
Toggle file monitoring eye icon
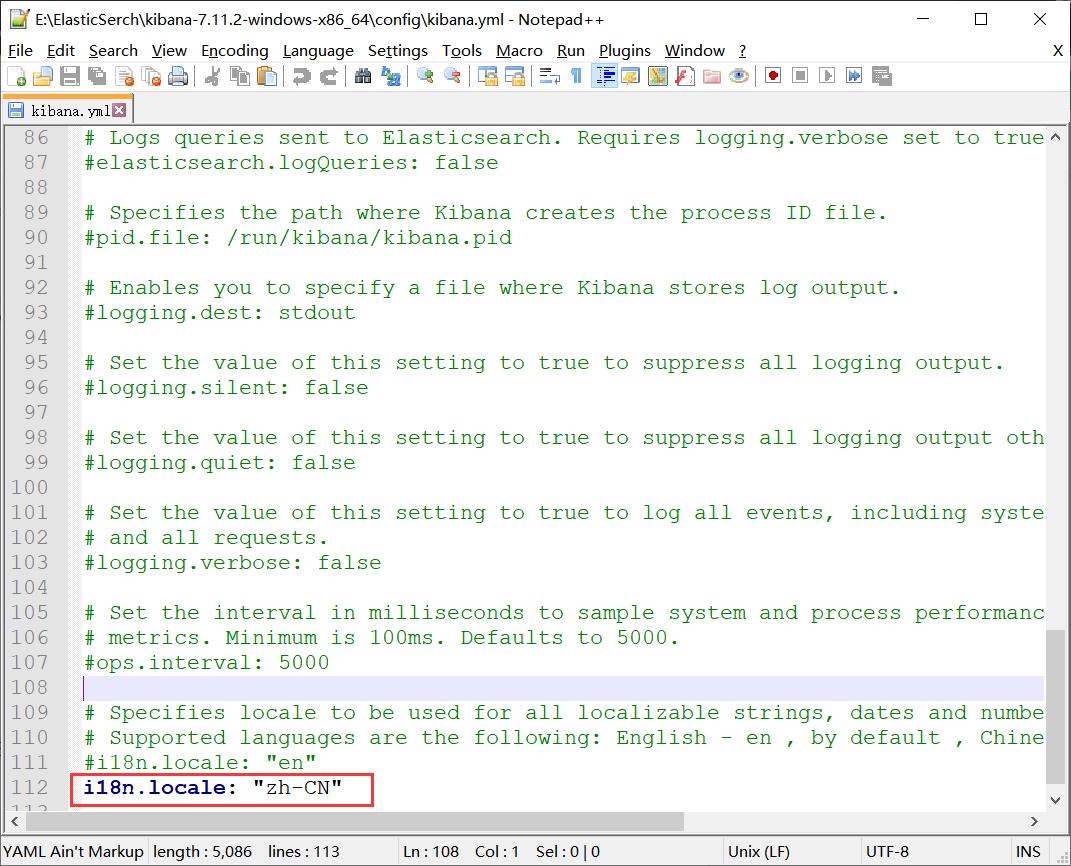(738, 76)
